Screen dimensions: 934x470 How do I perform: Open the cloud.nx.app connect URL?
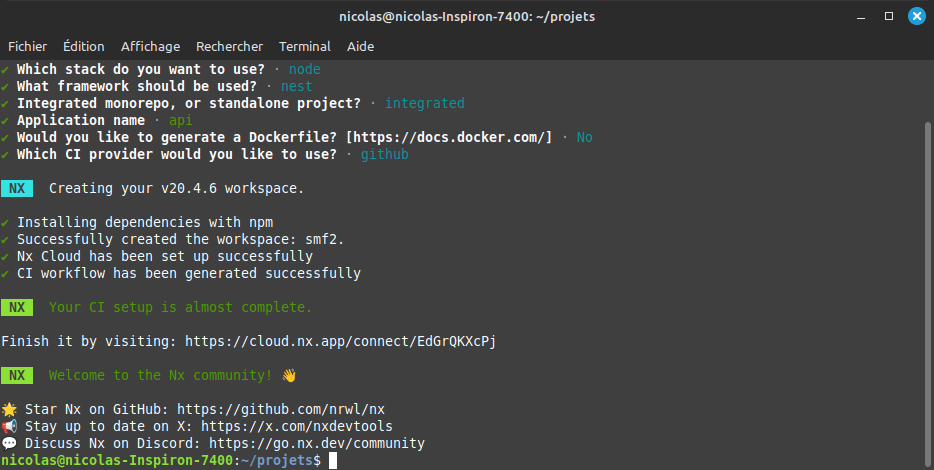pyautogui.click(x=340, y=341)
